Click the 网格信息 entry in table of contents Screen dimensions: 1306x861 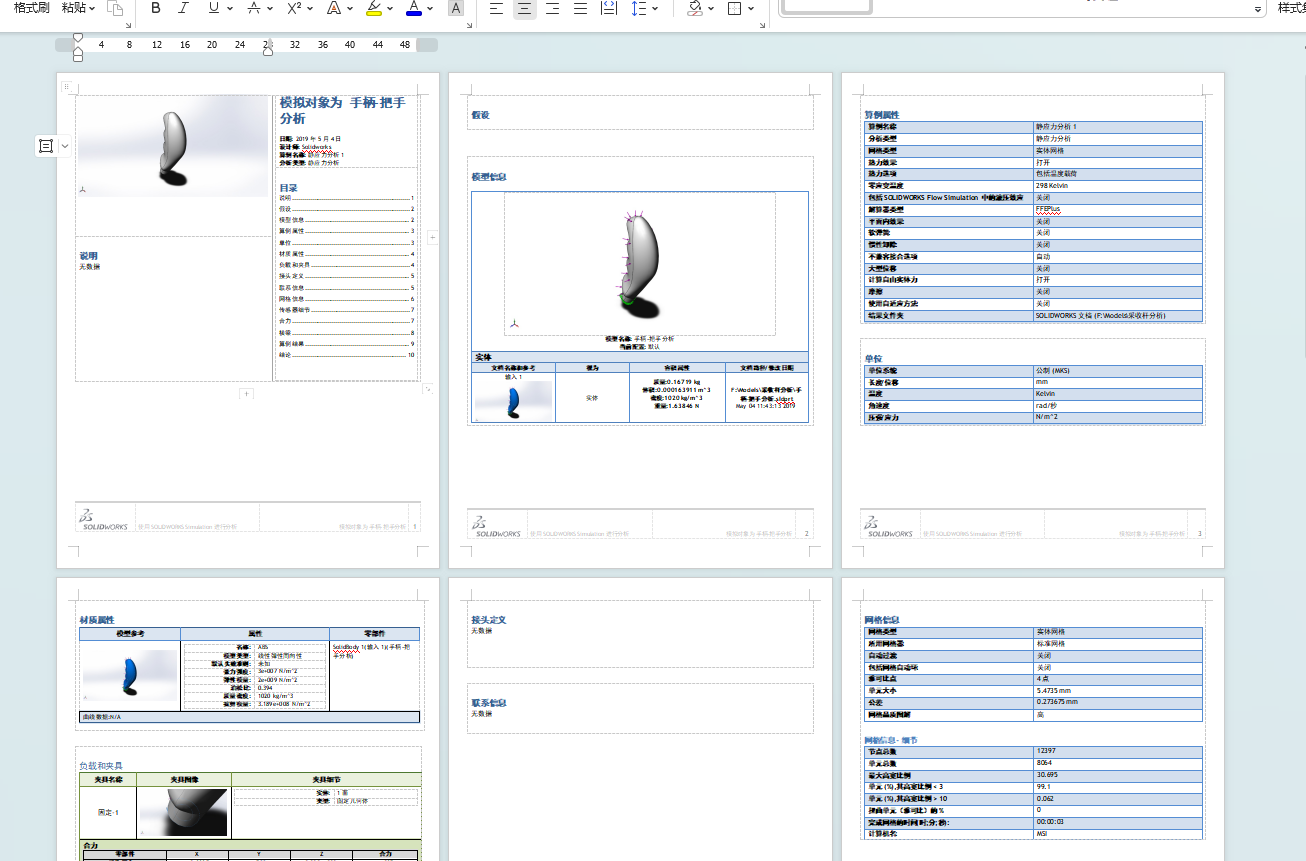[x=346, y=299]
